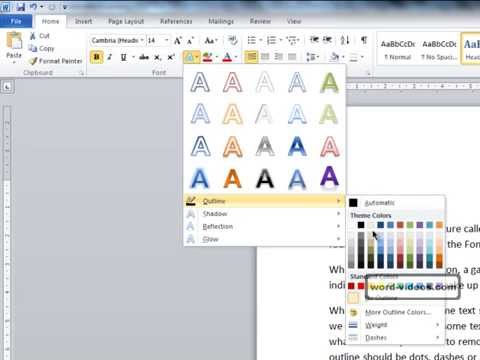Click the Cut scissors icon
The width and height of the screenshot is (480, 360).
click(33, 36)
